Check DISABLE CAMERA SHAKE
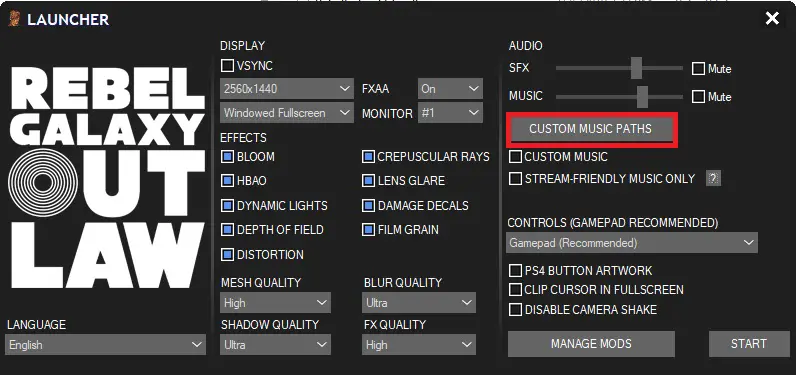796x375 pixels. [515, 310]
